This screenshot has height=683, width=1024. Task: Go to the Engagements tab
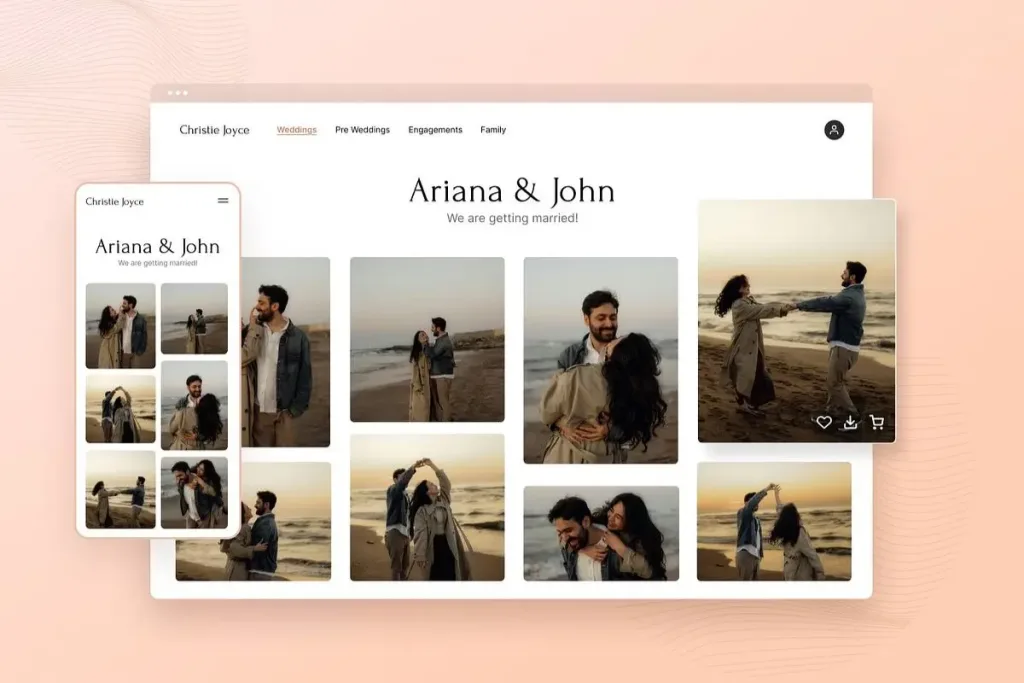click(435, 130)
